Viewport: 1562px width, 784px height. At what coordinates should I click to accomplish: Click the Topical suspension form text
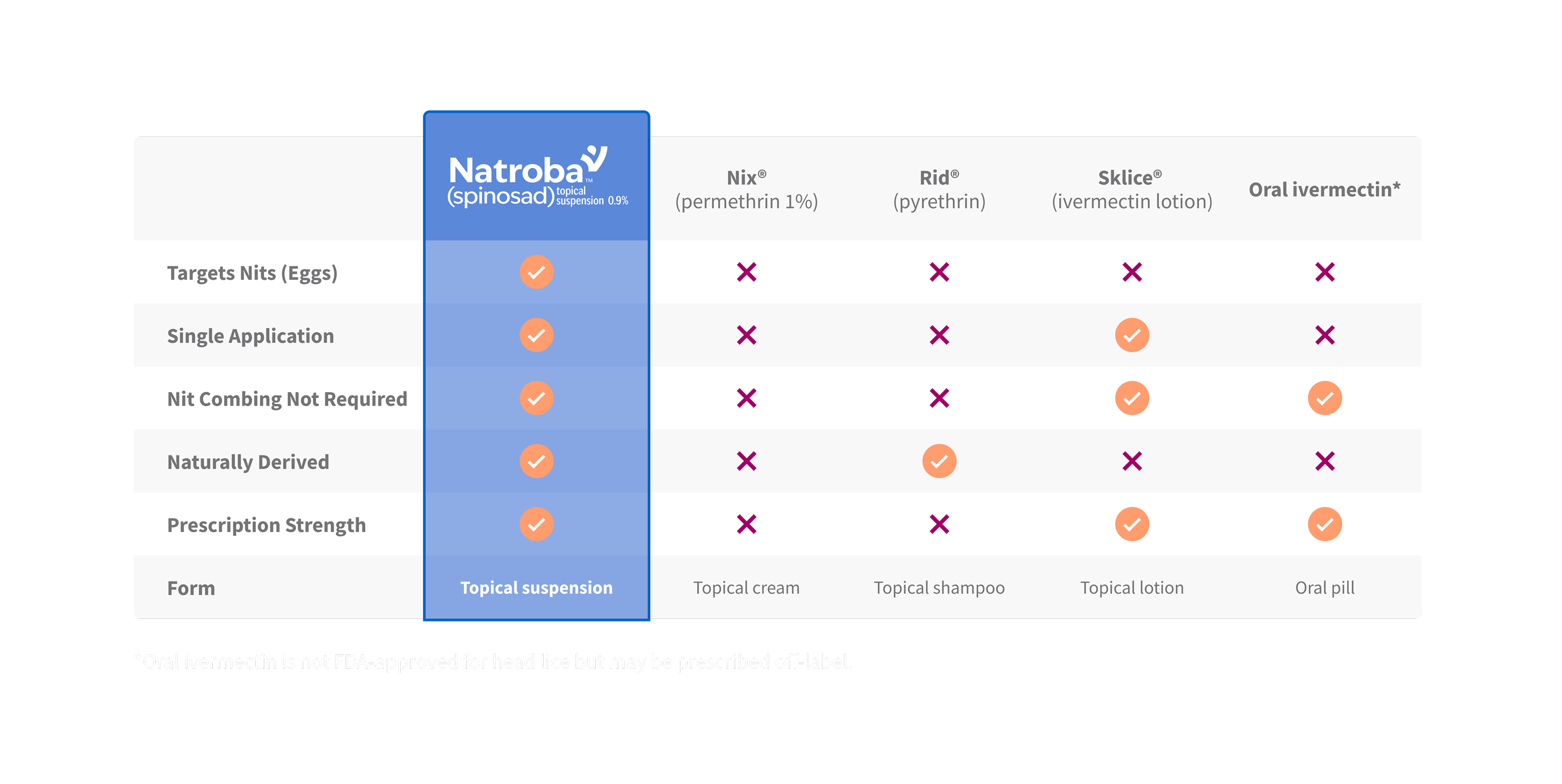pos(537,588)
